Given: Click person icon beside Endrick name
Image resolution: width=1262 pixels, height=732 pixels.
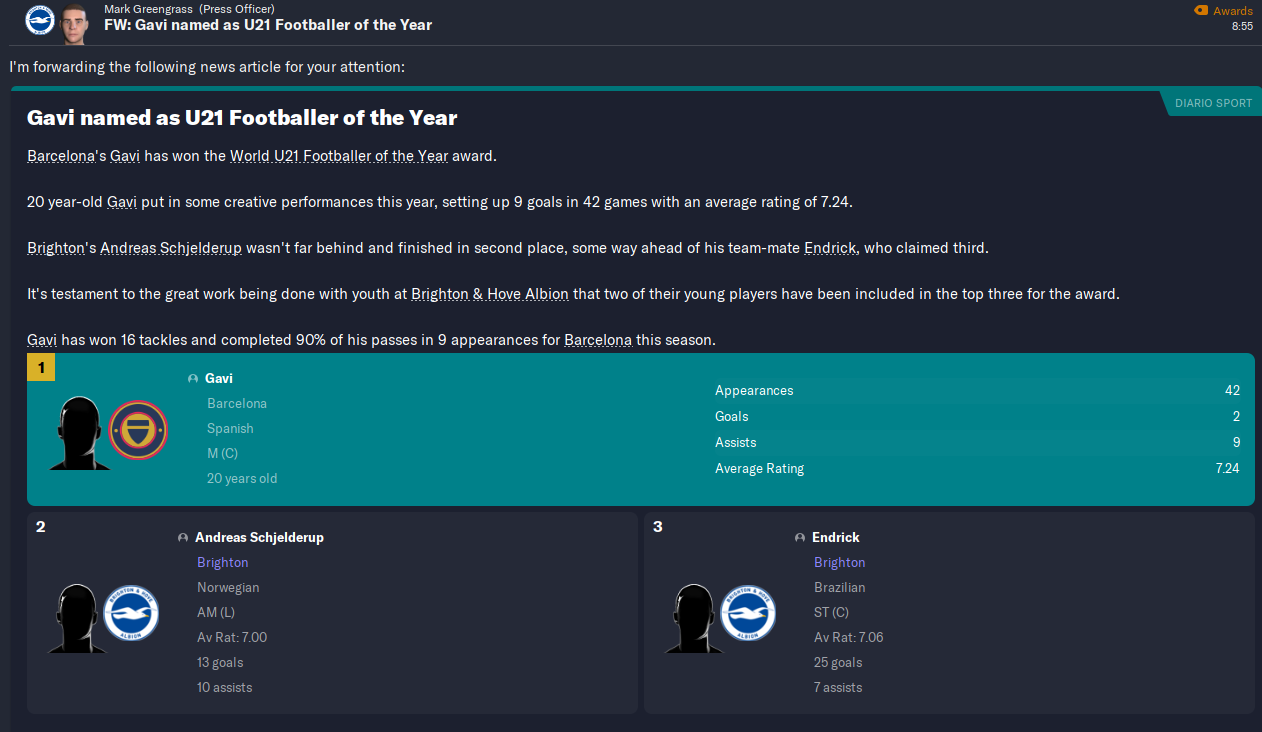Looking at the screenshot, I should tap(800, 538).
